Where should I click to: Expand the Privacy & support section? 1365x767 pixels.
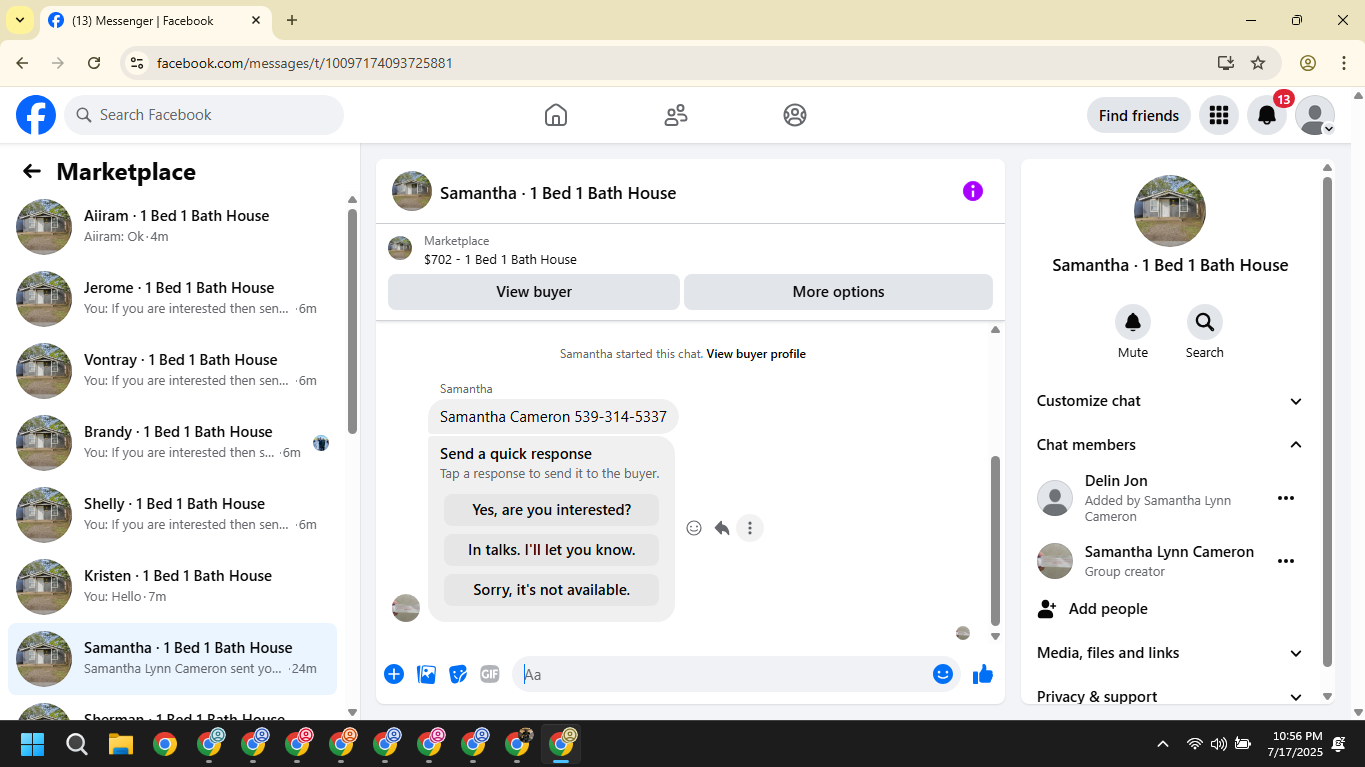tap(1170, 696)
